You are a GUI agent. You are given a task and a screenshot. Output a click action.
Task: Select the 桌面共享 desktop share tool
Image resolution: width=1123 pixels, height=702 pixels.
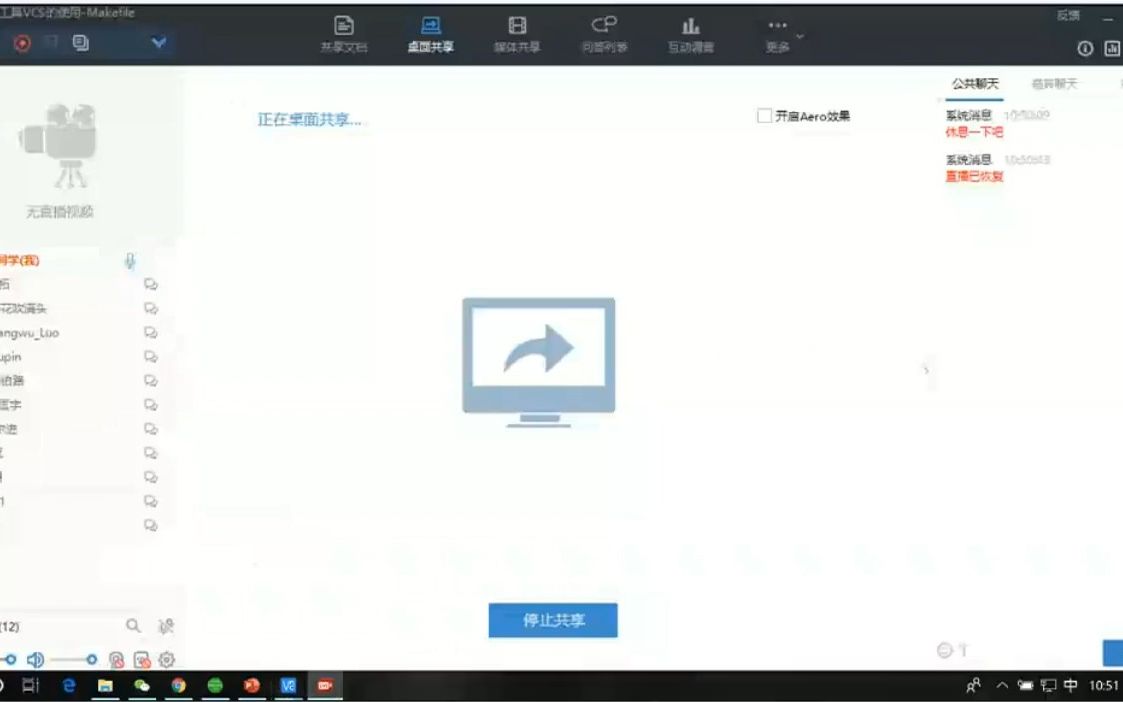[430, 31]
